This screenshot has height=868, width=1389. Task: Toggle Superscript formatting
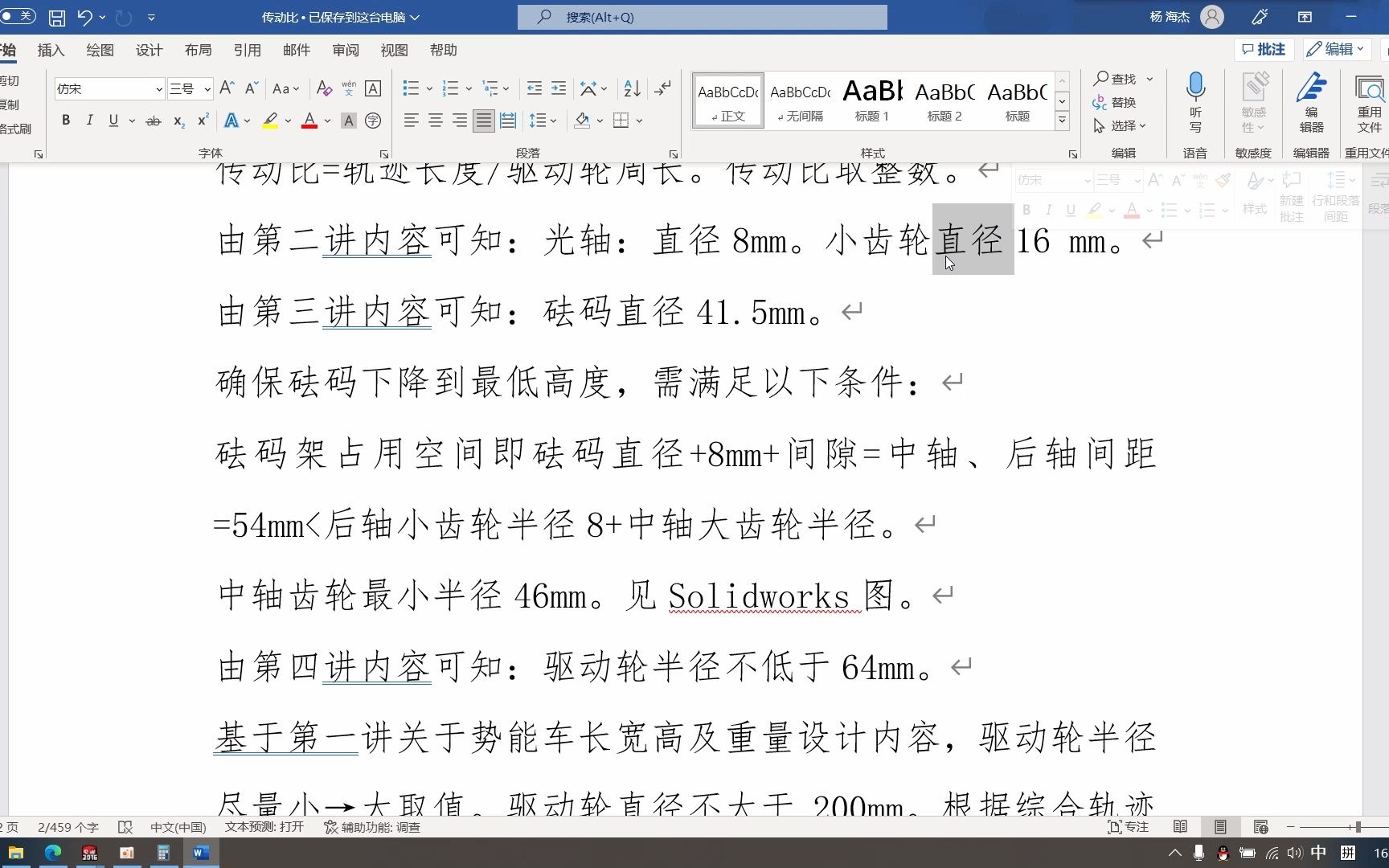click(x=203, y=121)
